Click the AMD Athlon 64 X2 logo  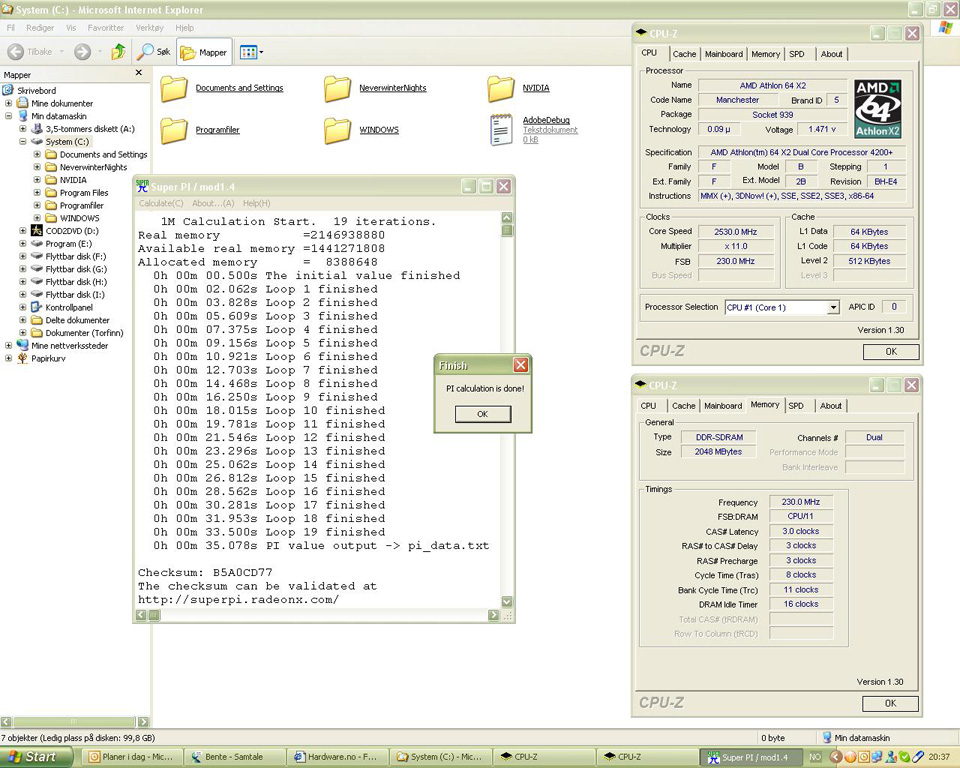[x=877, y=108]
